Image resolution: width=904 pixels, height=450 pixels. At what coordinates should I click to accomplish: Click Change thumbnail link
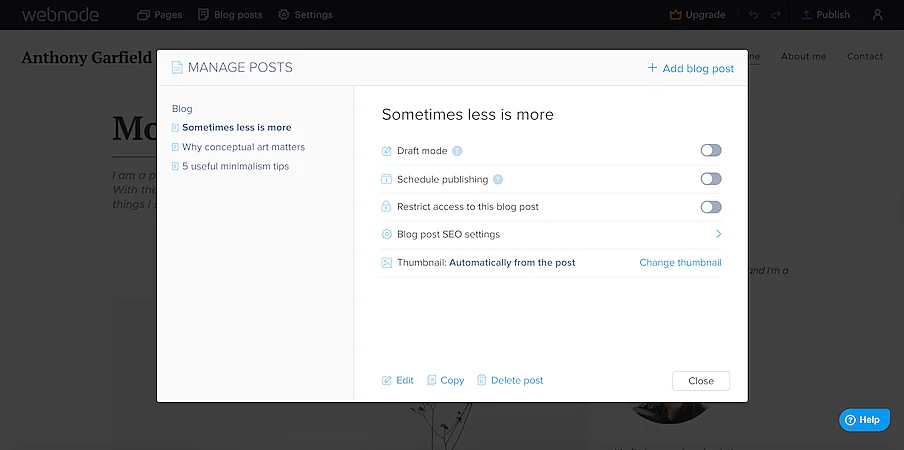[680, 263]
